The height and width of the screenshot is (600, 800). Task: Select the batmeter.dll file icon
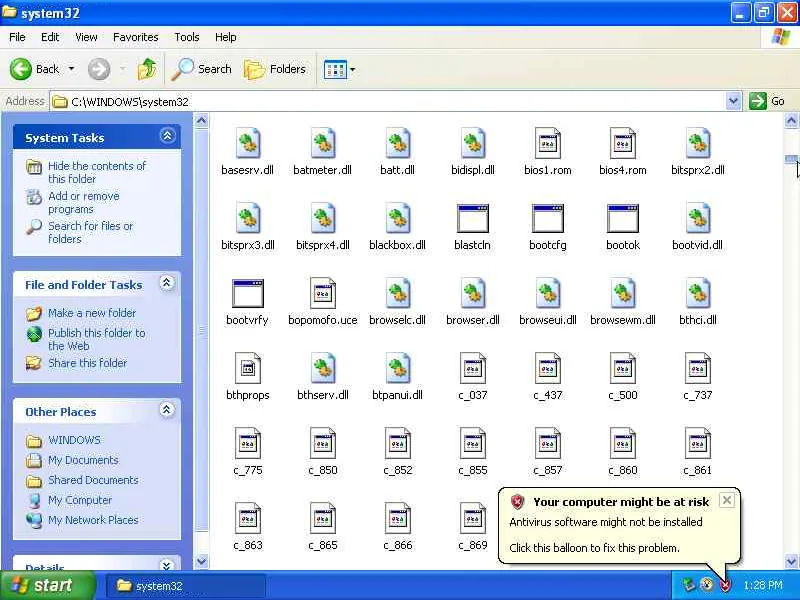point(323,143)
